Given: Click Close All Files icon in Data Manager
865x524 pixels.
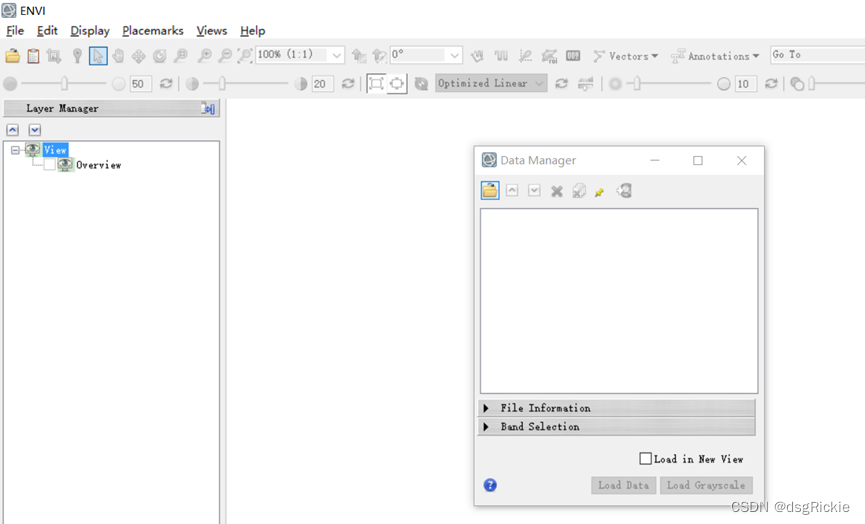Looking at the screenshot, I should 579,191.
